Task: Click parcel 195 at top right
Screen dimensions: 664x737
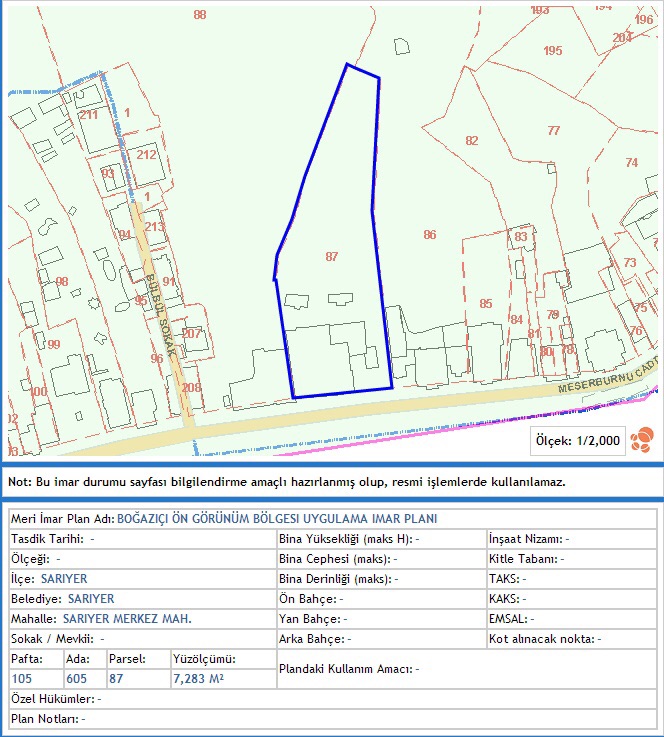Action: coord(552,51)
